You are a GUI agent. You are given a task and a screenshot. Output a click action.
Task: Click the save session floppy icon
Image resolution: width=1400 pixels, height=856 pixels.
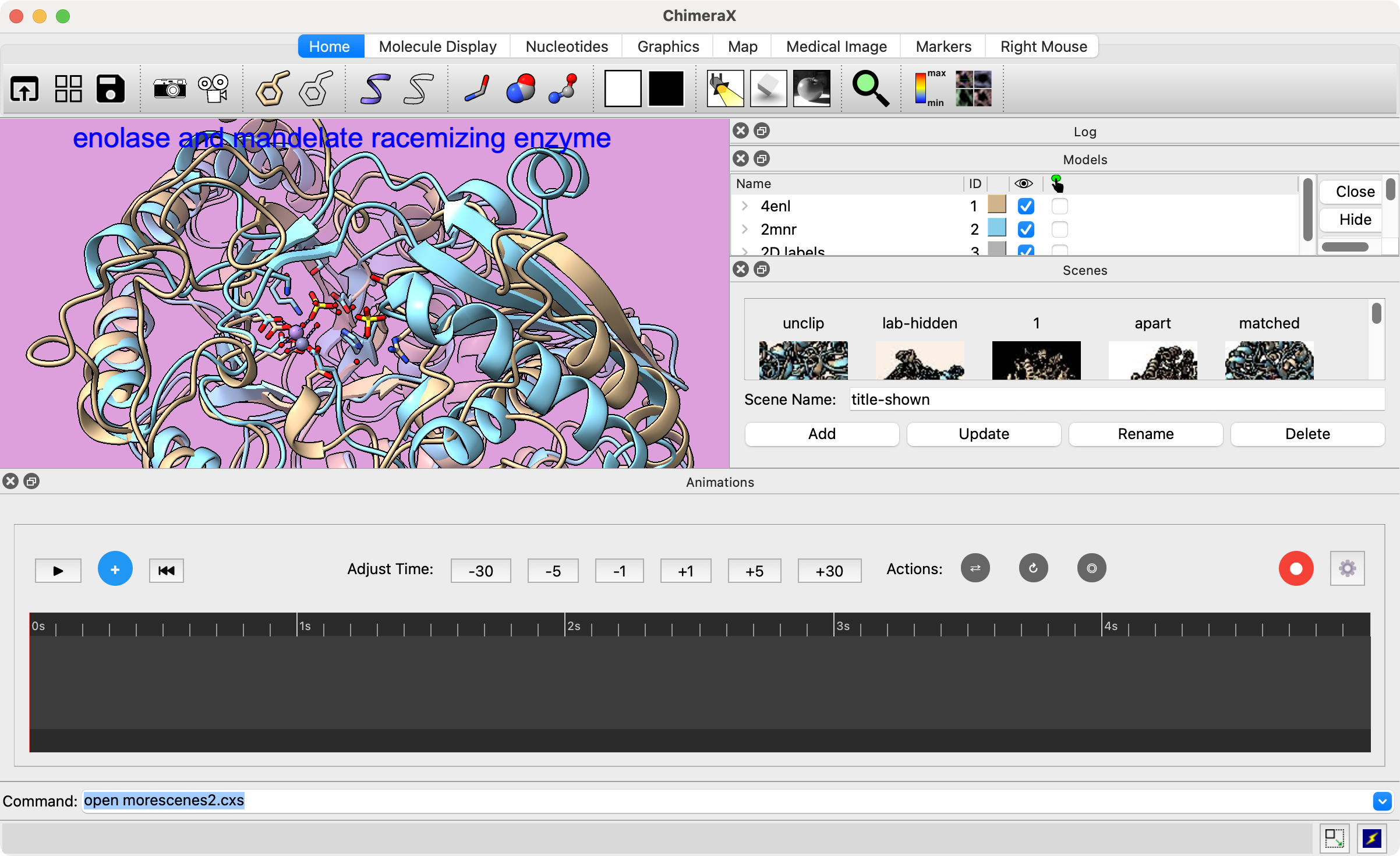[x=110, y=89]
